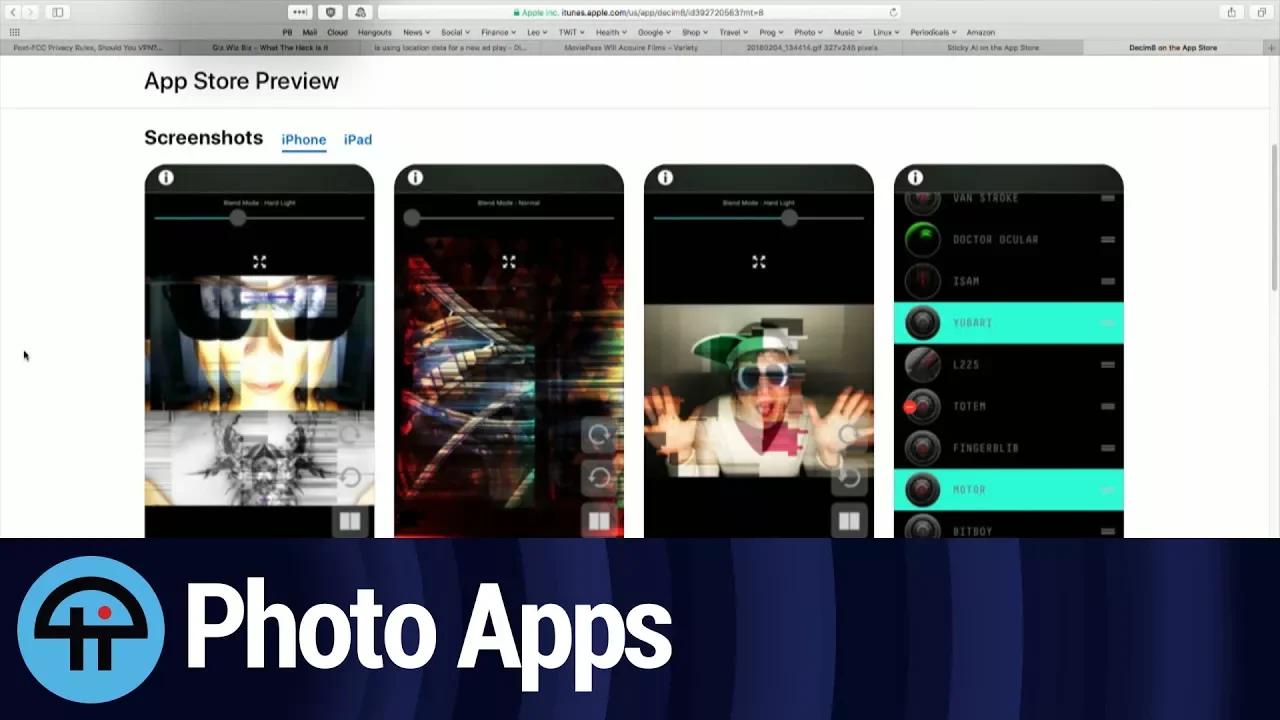Go forward with the Safari forward arrow
Image resolution: width=1280 pixels, height=720 pixels.
point(31,12)
